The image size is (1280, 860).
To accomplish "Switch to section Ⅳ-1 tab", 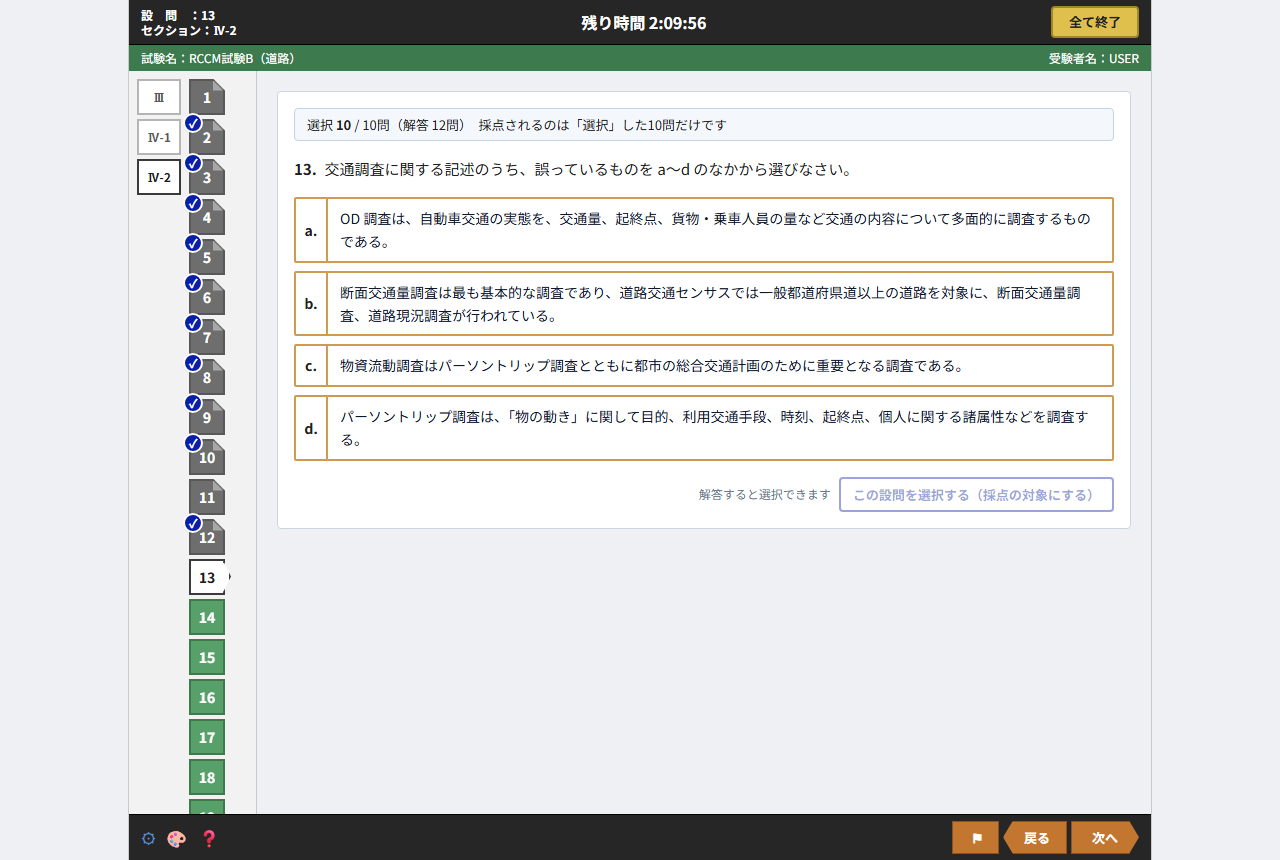I will click(x=159, y=137).
